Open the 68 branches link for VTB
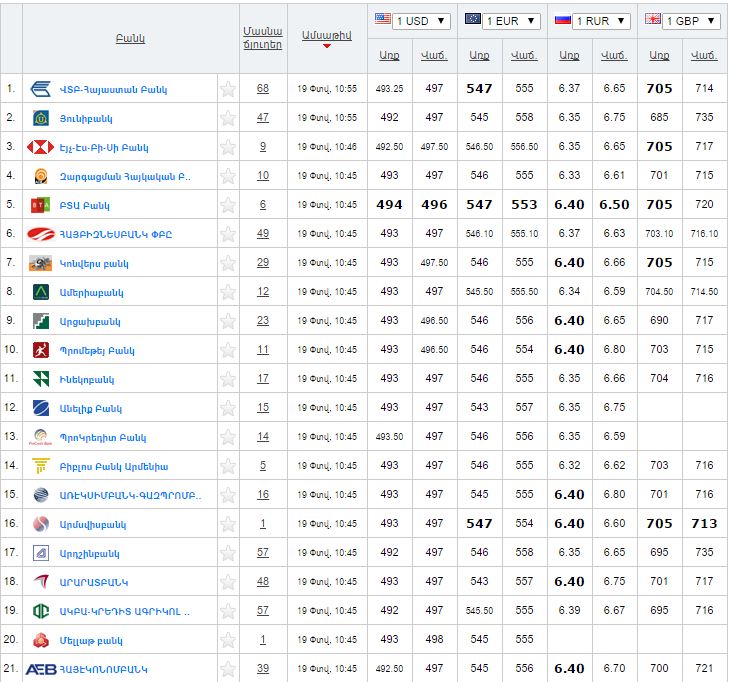The width and height of the screenshot is (731, 682). click(x=262, y=89)
